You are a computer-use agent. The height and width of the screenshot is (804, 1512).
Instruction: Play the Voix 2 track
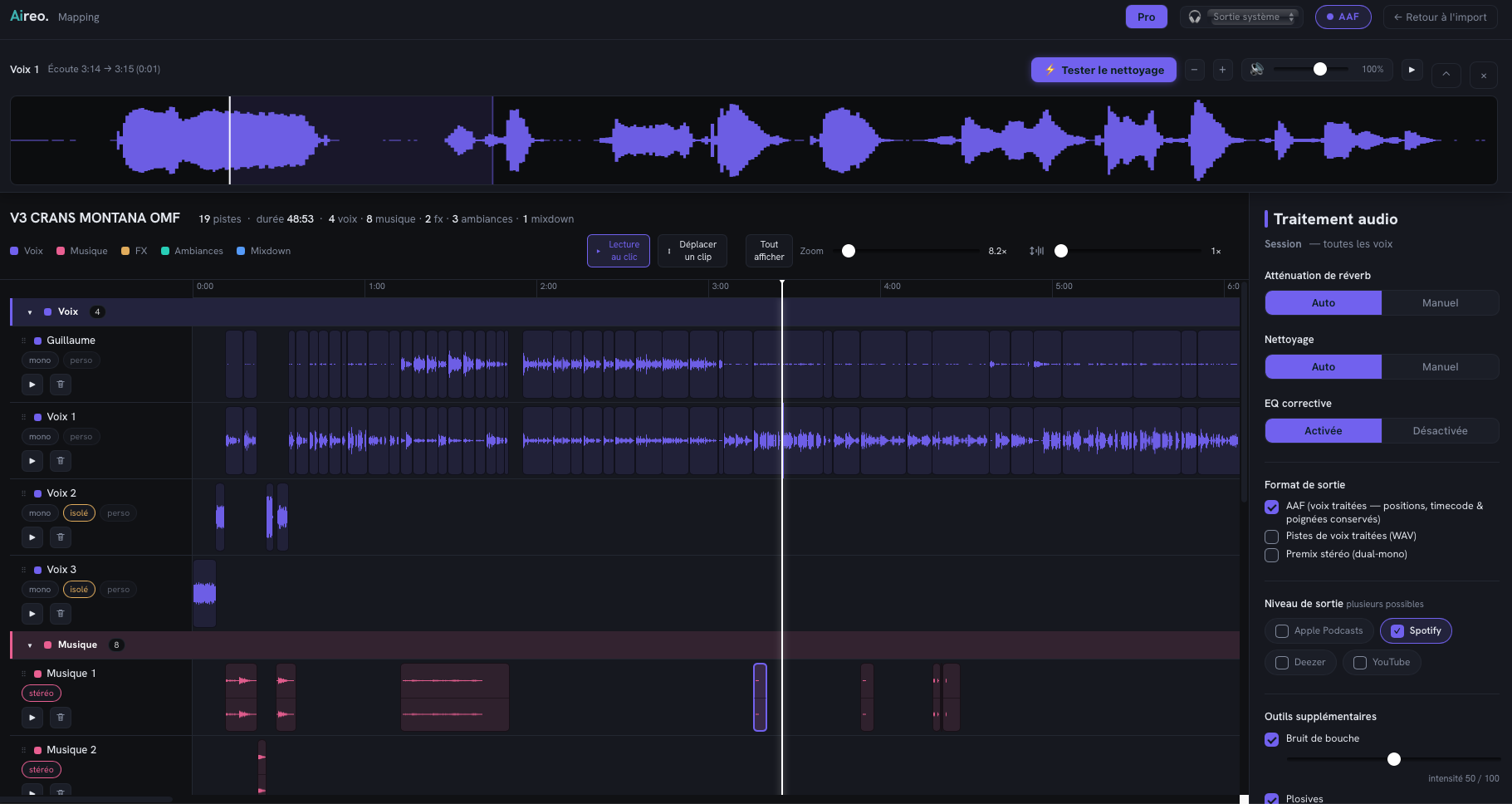coord(32,537)
